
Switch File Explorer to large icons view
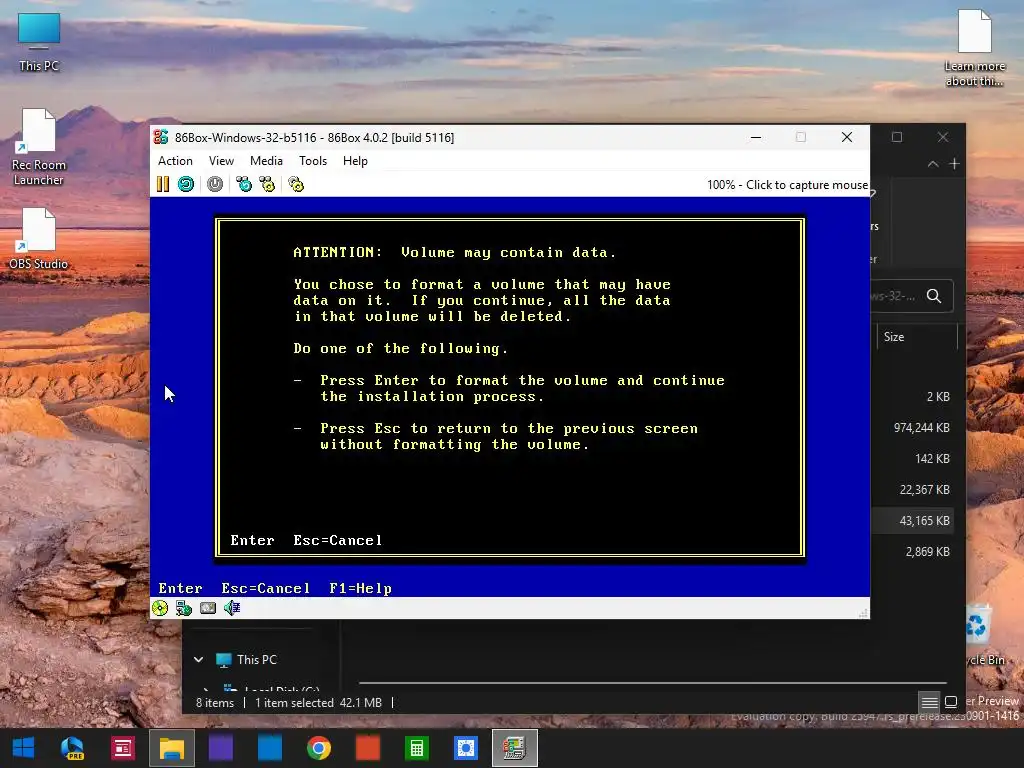[x=951, y=702]
